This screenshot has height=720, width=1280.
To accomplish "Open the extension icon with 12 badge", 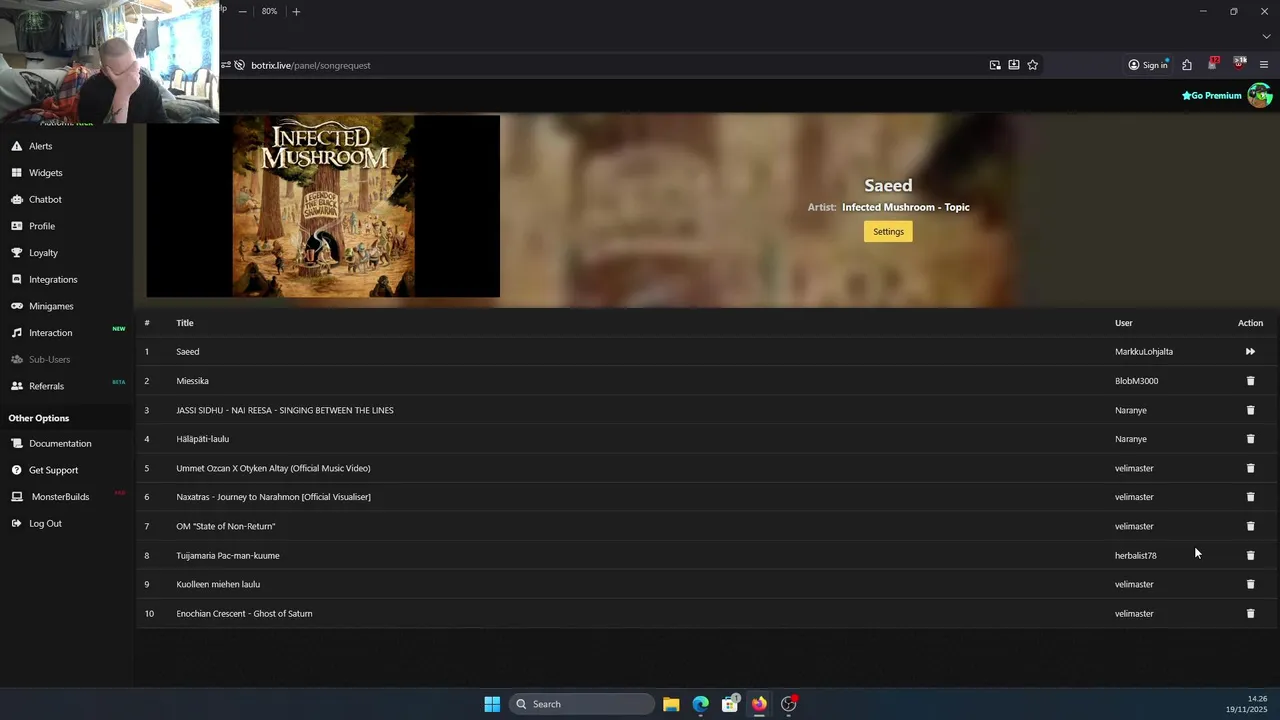I will (1213, 64).
